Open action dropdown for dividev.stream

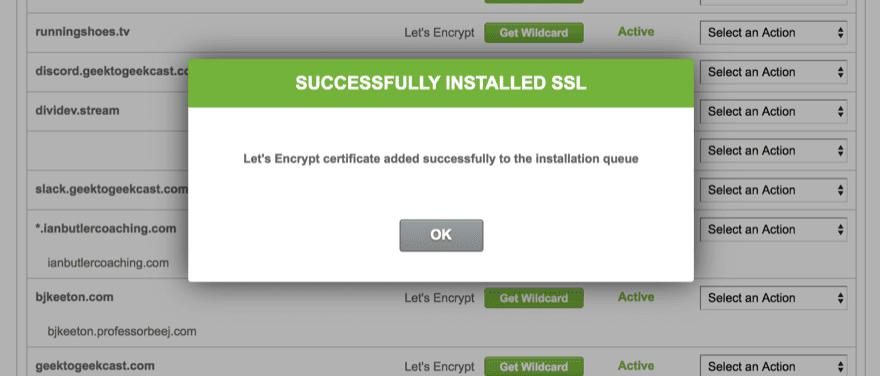tap(773, 111)
